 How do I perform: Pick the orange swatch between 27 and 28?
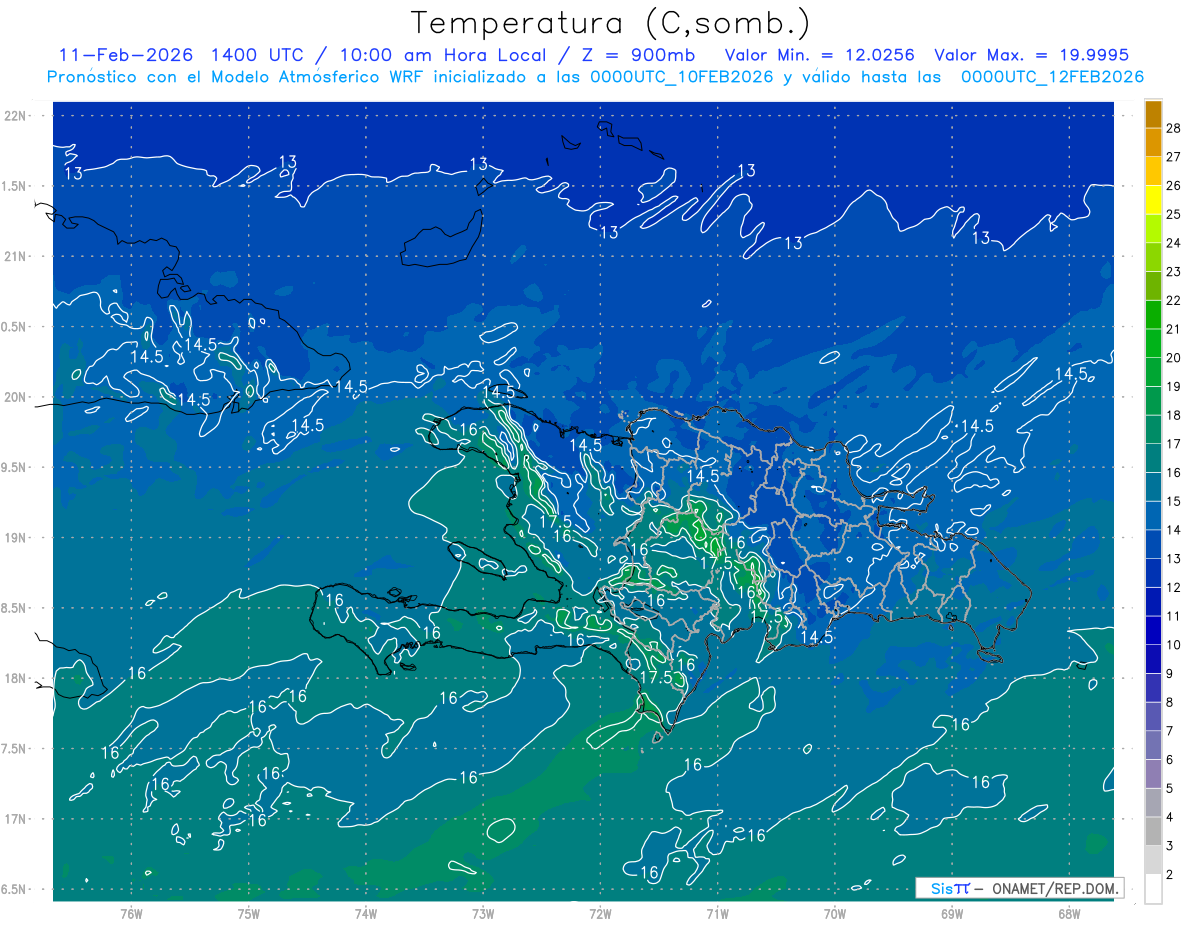click(x=1153, y=143)
